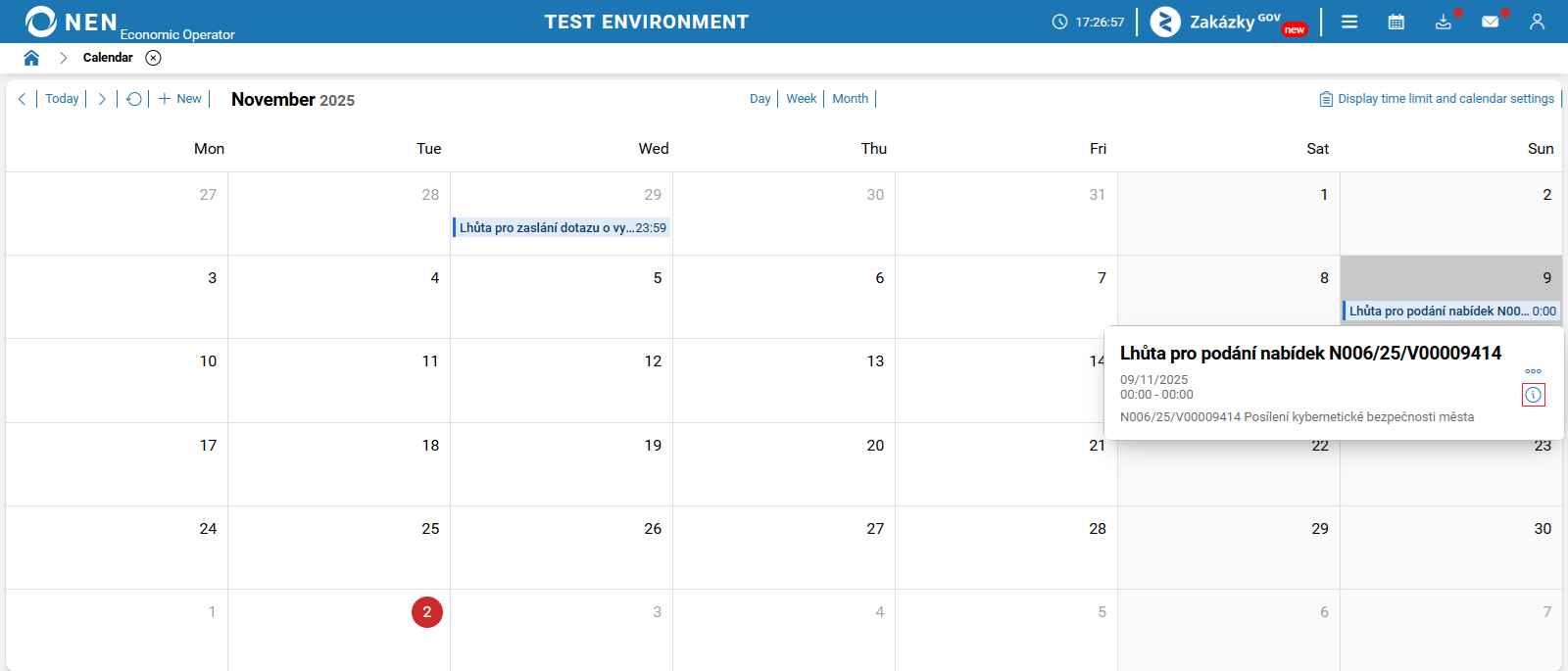Open the user profile icon

point(1537,22)
